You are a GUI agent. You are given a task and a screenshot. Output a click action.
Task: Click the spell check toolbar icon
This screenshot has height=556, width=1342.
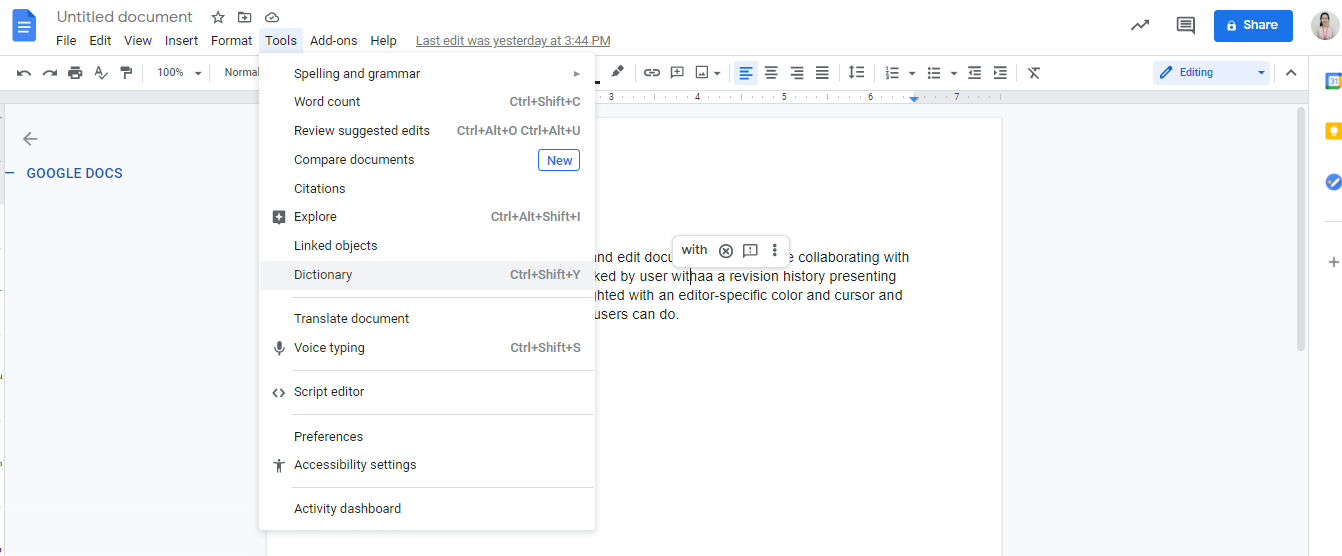click(101, 73)
